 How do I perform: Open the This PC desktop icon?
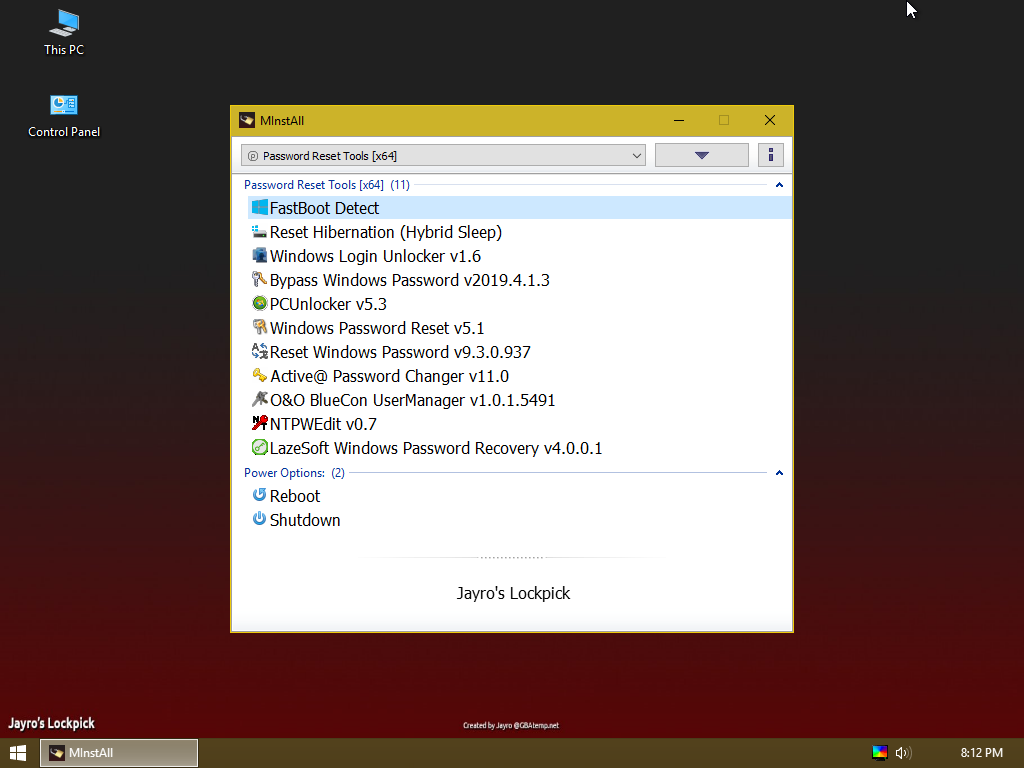point(64,33)
